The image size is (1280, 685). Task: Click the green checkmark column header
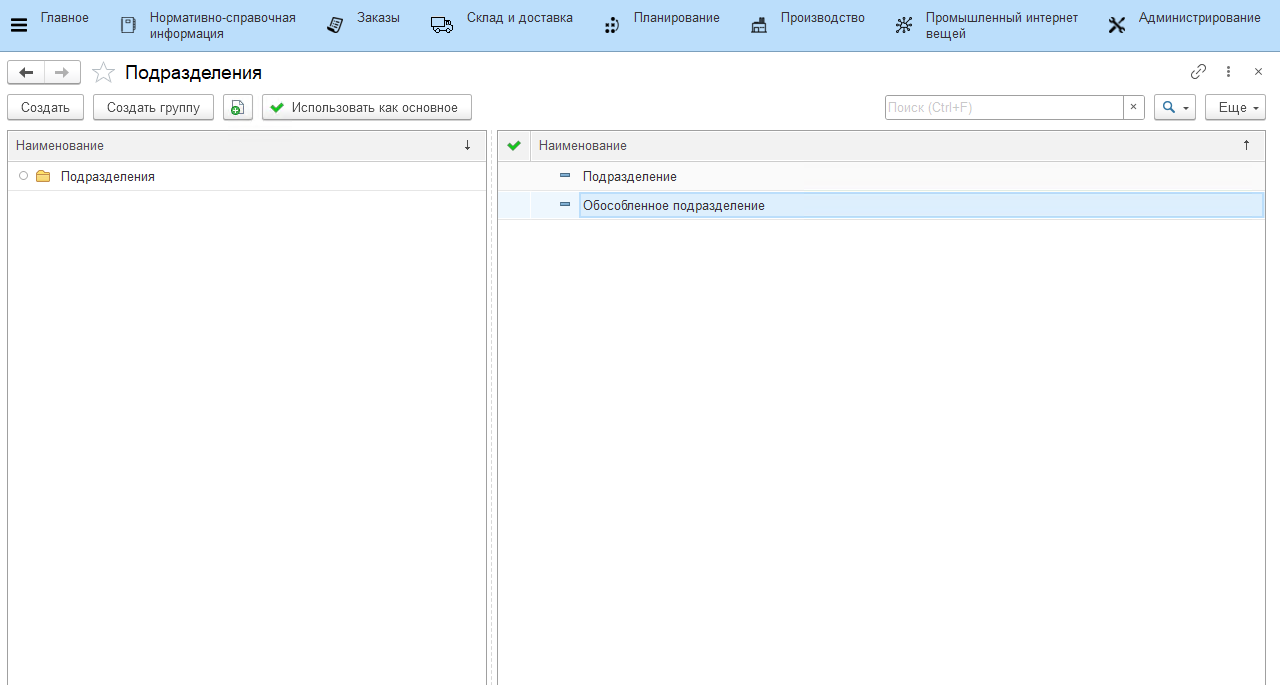(x=514, y=146)
